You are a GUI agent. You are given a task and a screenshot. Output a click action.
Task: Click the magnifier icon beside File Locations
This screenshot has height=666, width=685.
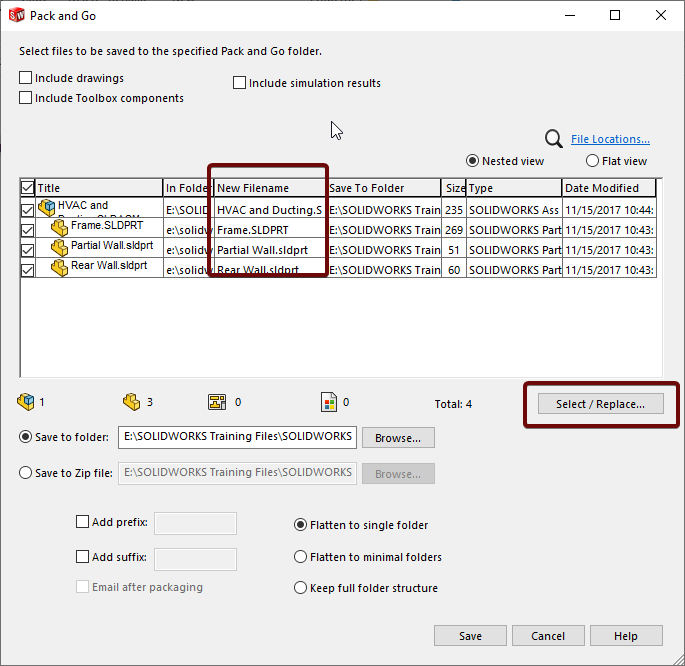click(x=554, y=139)
